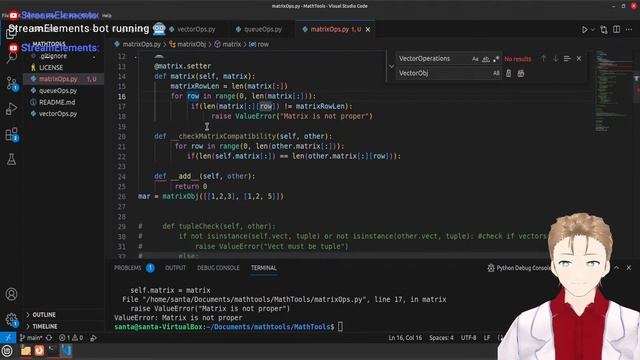
Task: Open the DEBUG CONSOLE panel tab
Action: (218, 268)
